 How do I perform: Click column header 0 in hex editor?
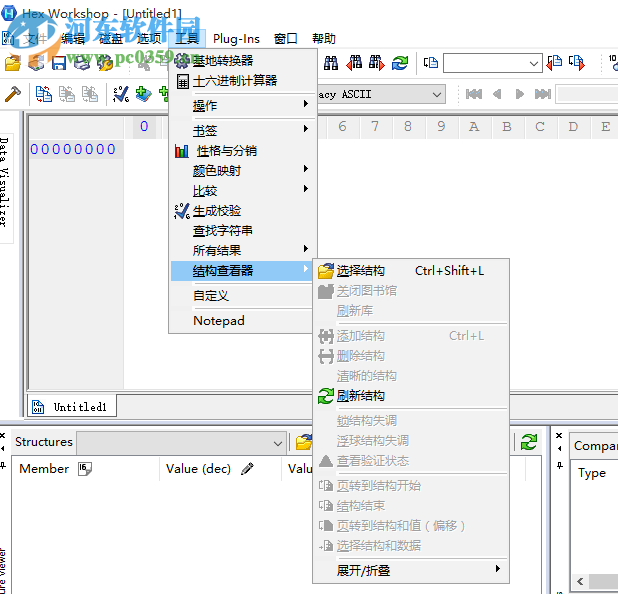click(x=144, y=126)
